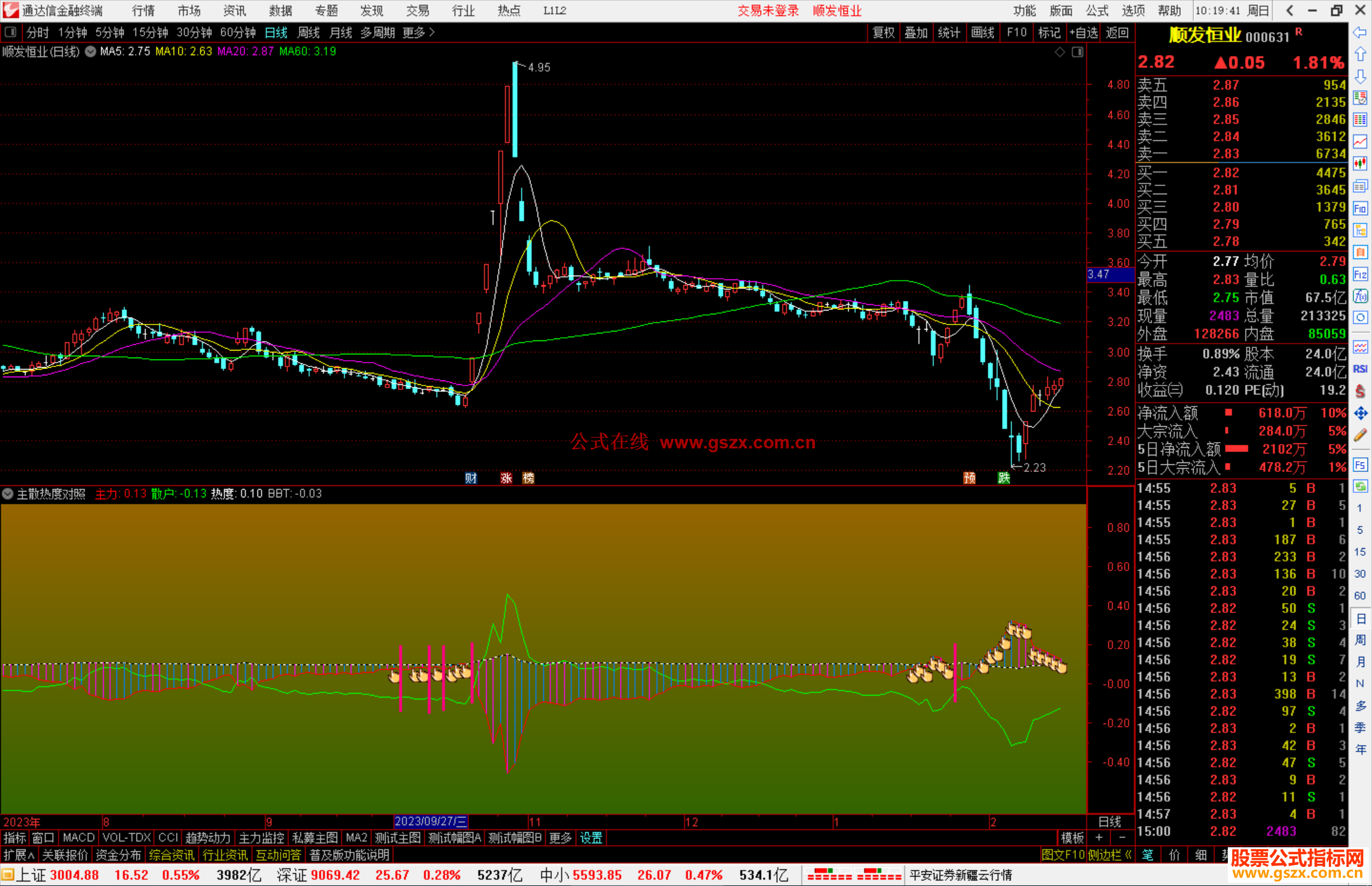Click the 复权 button
The image size is (1372, 886).
(883, 32)
